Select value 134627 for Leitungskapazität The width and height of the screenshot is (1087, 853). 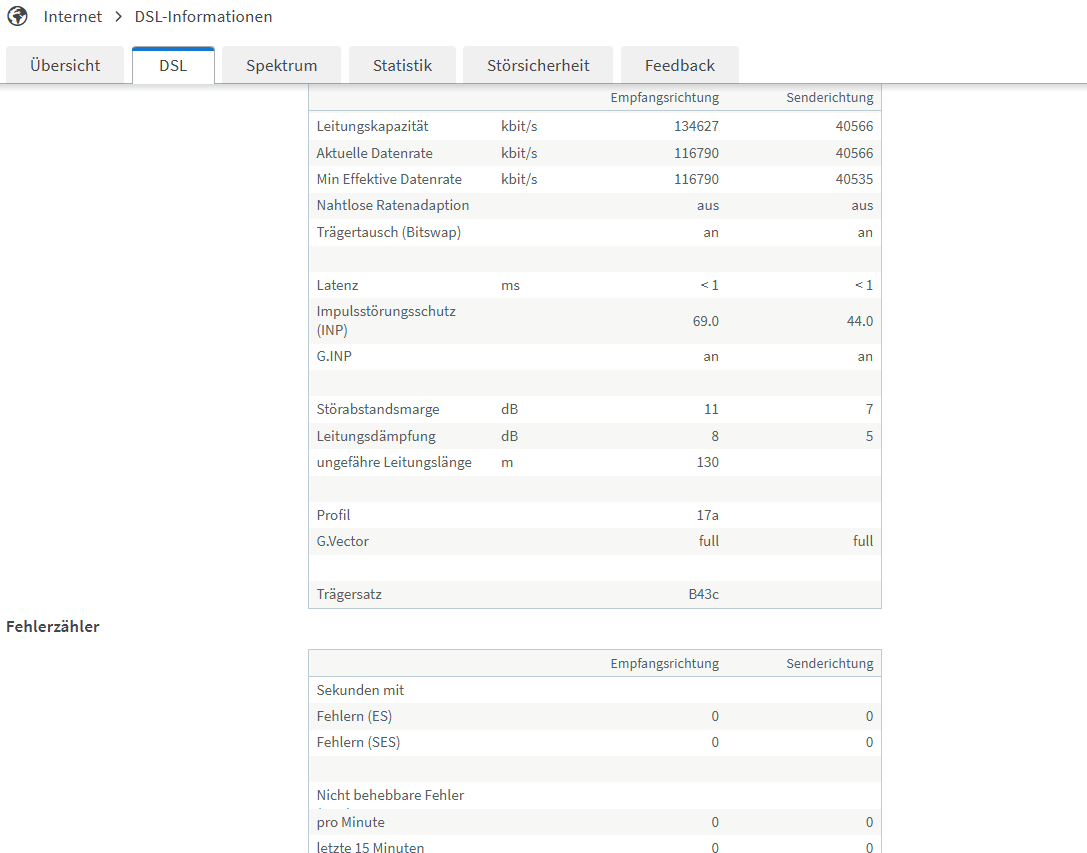click(696, 126)
